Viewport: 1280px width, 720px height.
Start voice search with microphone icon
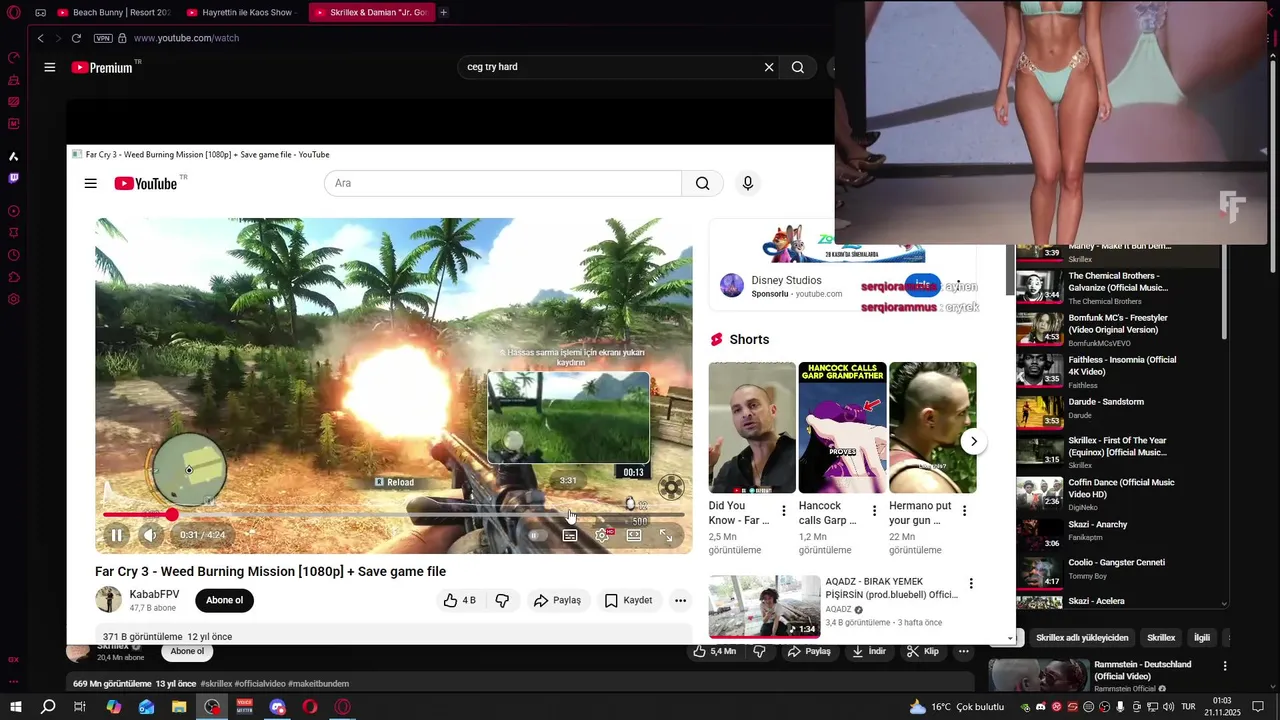(747, 183)
